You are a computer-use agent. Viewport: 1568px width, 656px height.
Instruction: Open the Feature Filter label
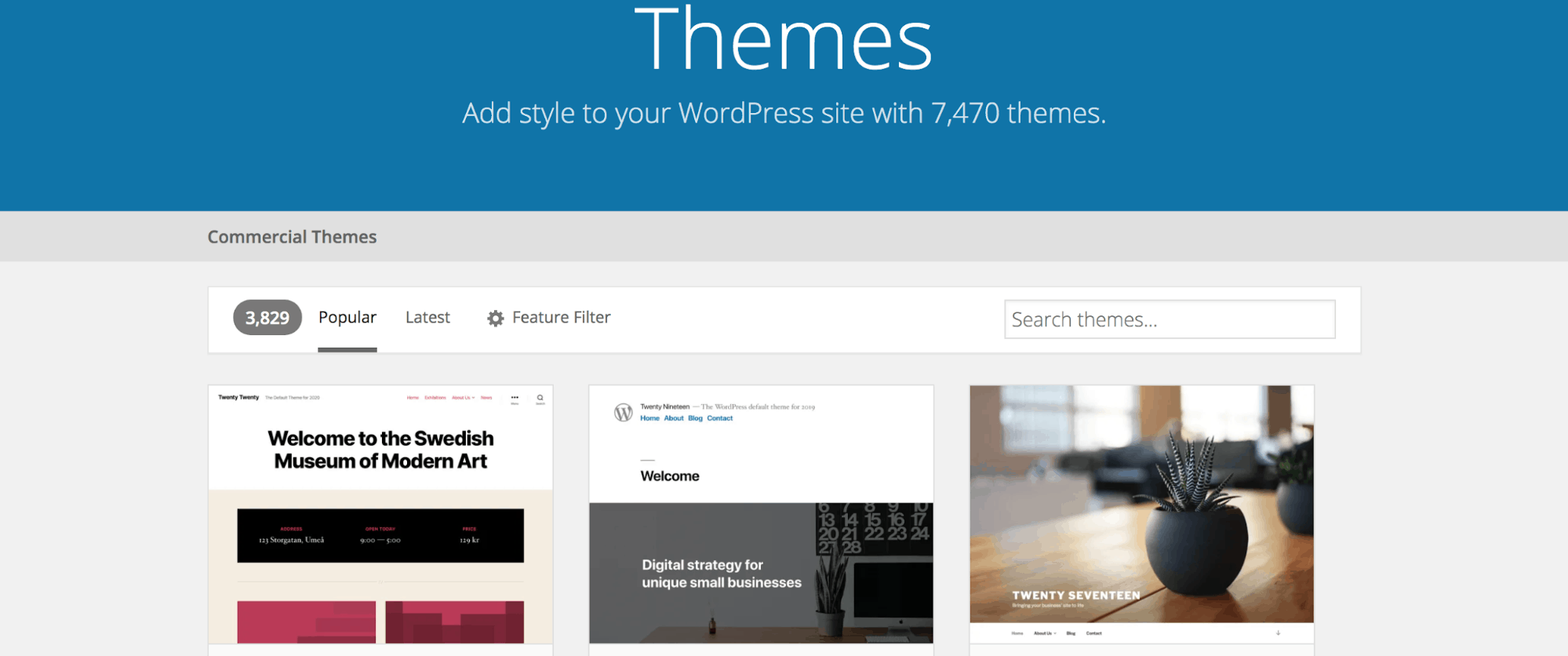click(x=562, y=318)
